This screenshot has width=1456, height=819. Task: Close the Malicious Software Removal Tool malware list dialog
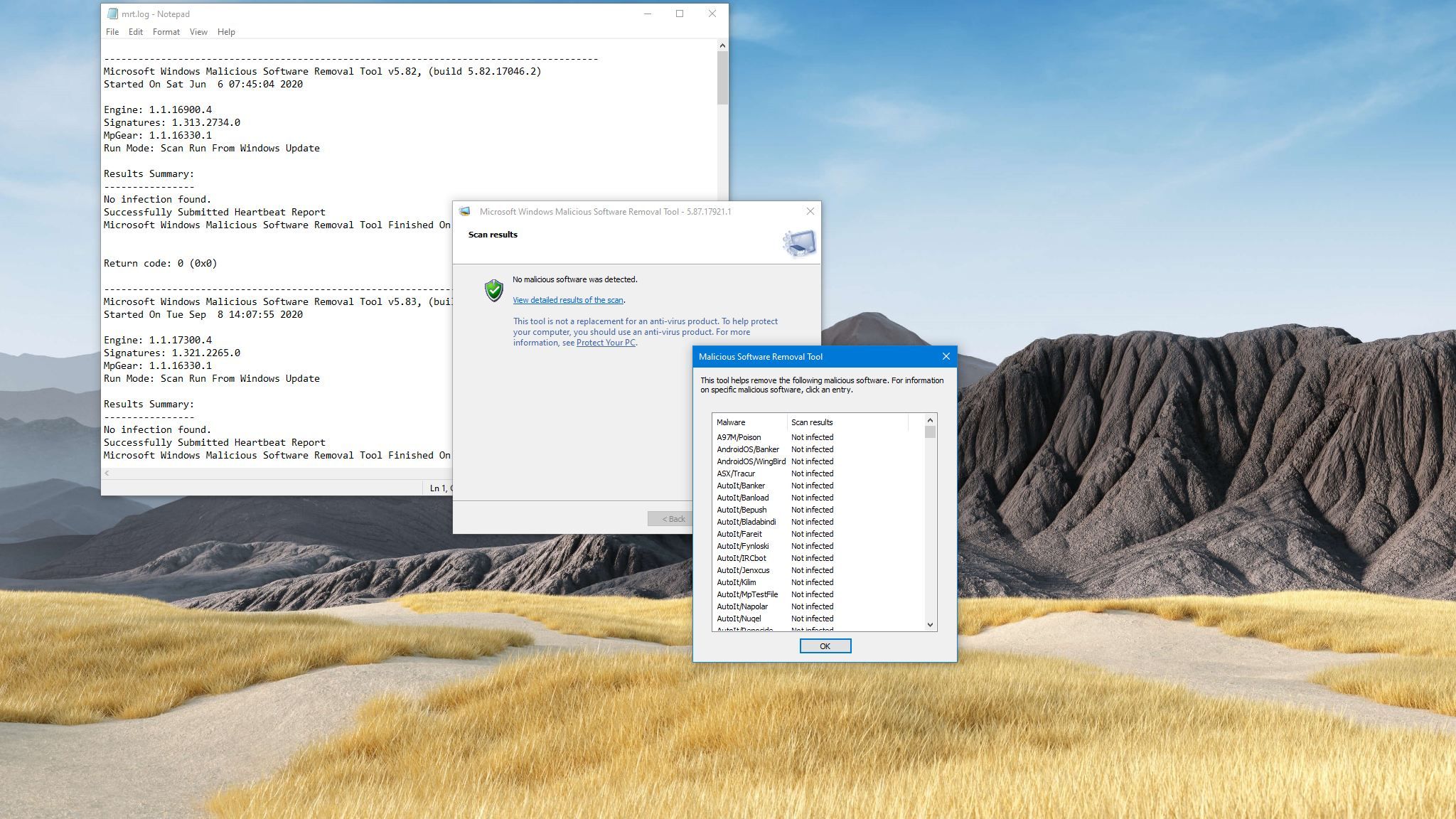point(946,356)
